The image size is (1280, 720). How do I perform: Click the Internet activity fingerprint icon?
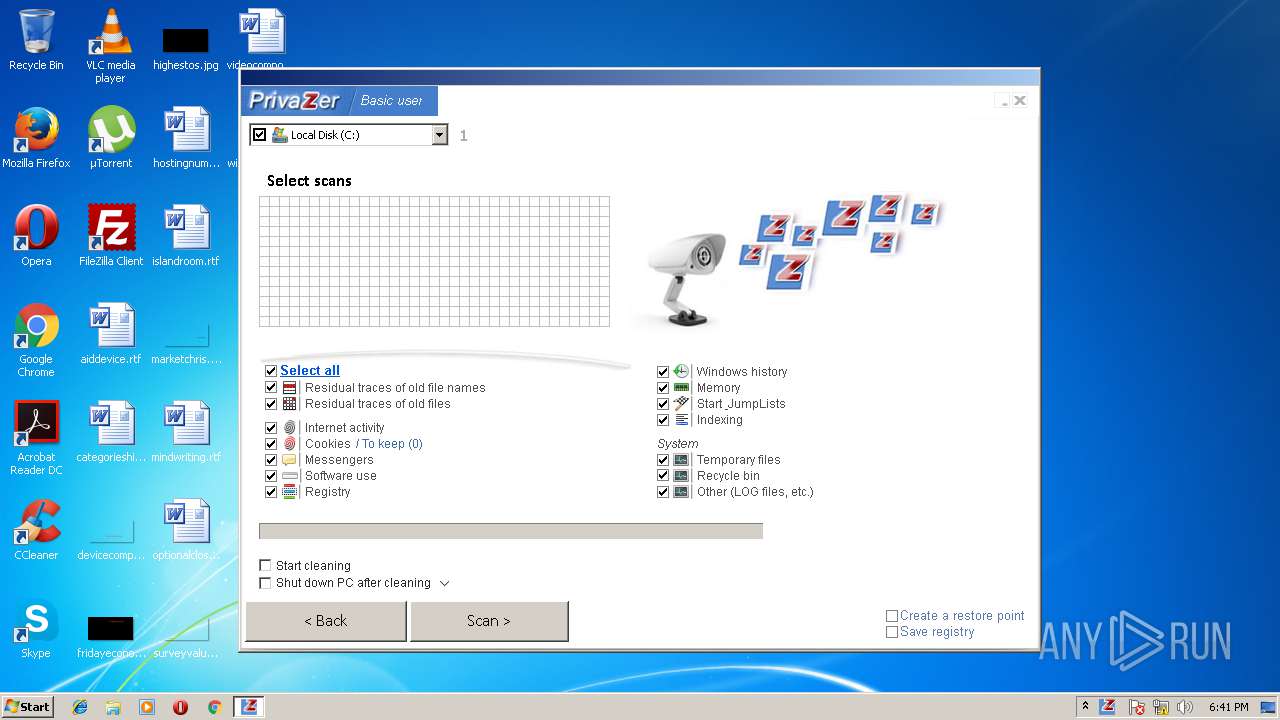coord(290,428)
